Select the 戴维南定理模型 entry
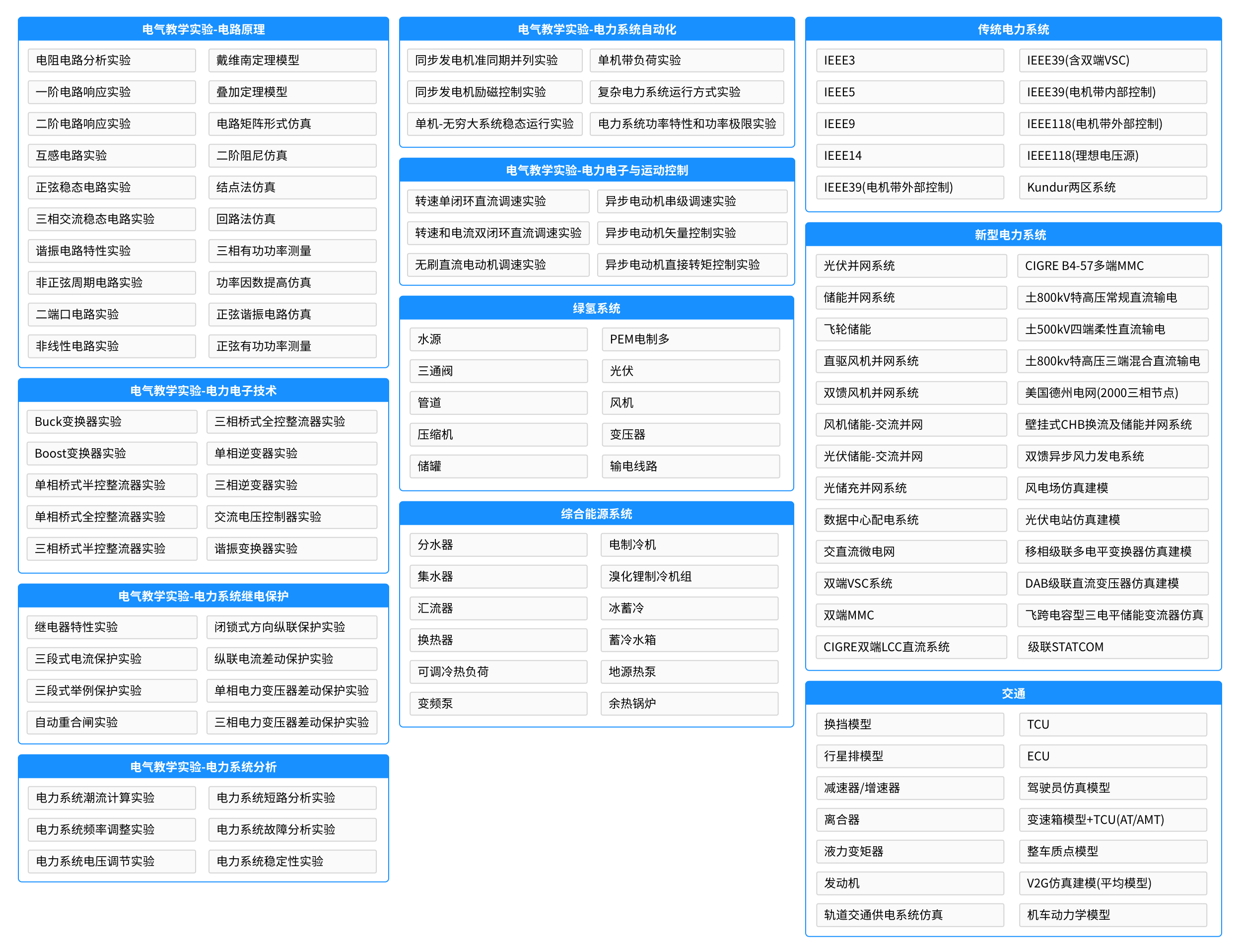Screen dimensions: 1242x952 [x=292, y=60]
